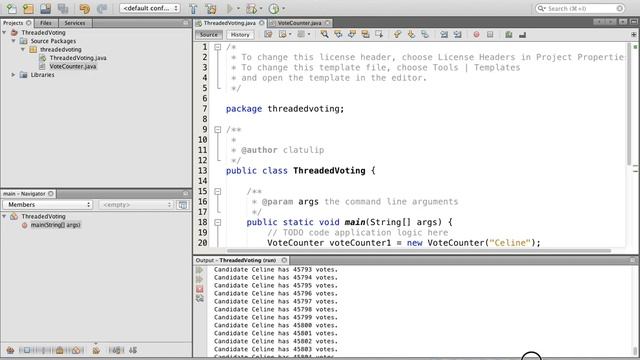Click the Find Selection magnifier icon
640x360 pixels.
(324, 35)
